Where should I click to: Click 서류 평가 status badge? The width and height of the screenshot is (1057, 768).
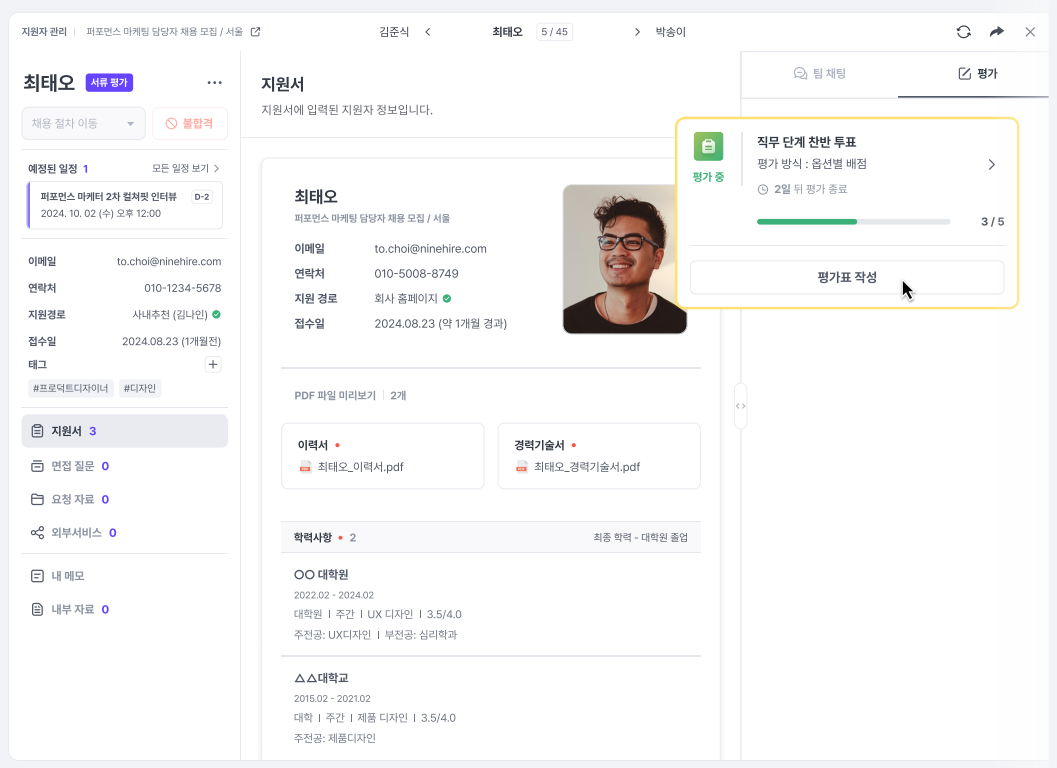109,82
